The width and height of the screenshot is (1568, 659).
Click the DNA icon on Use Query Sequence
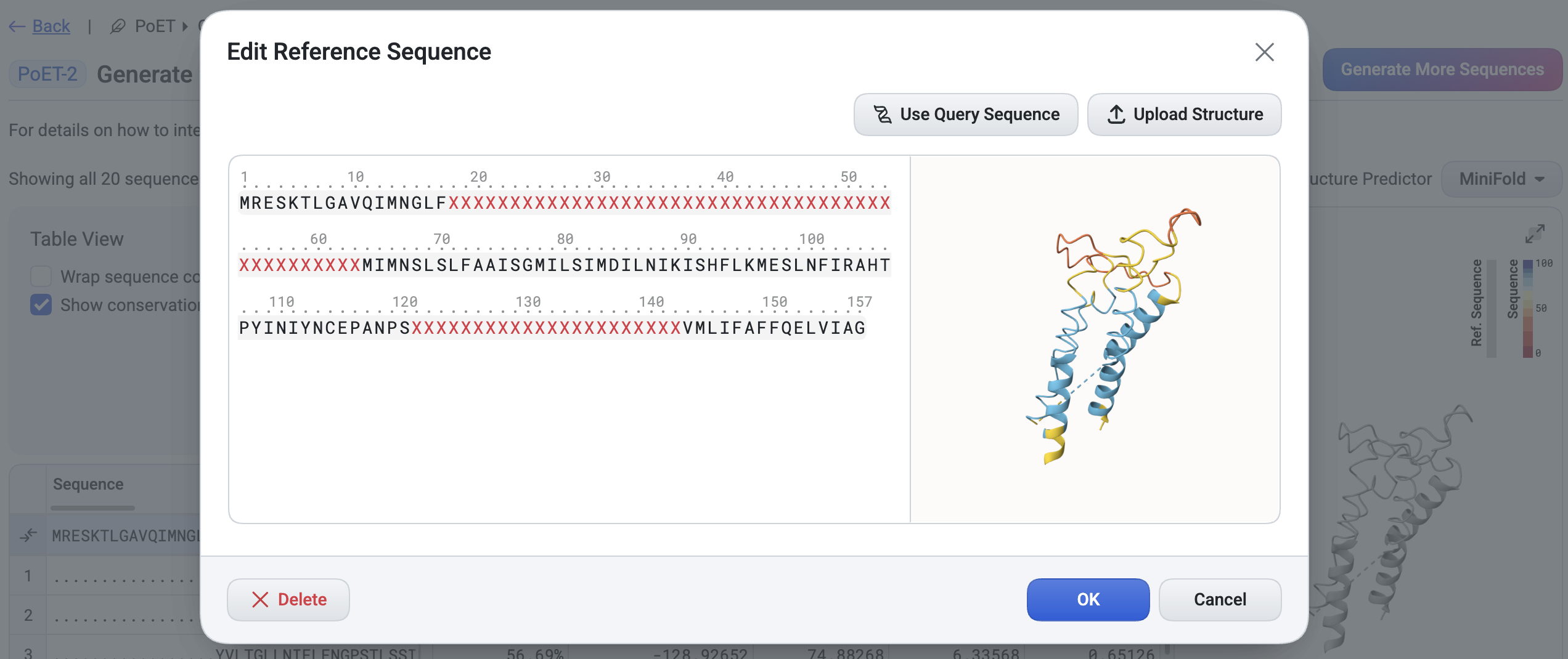(x=881, y=114)
